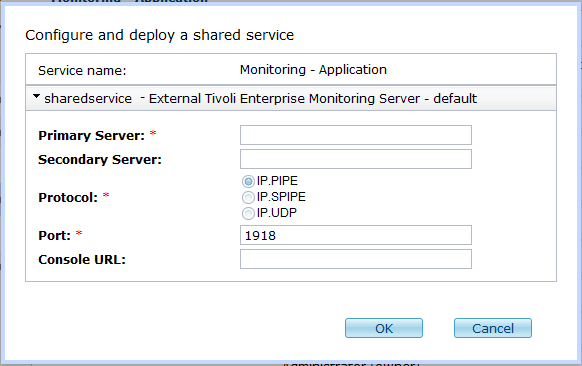Click the 'External Tivoli Enterprise Monitoring Server - default' header
The width and height of the screenshot is (582, 366).
pyautogui.click(x=313, y=99)
